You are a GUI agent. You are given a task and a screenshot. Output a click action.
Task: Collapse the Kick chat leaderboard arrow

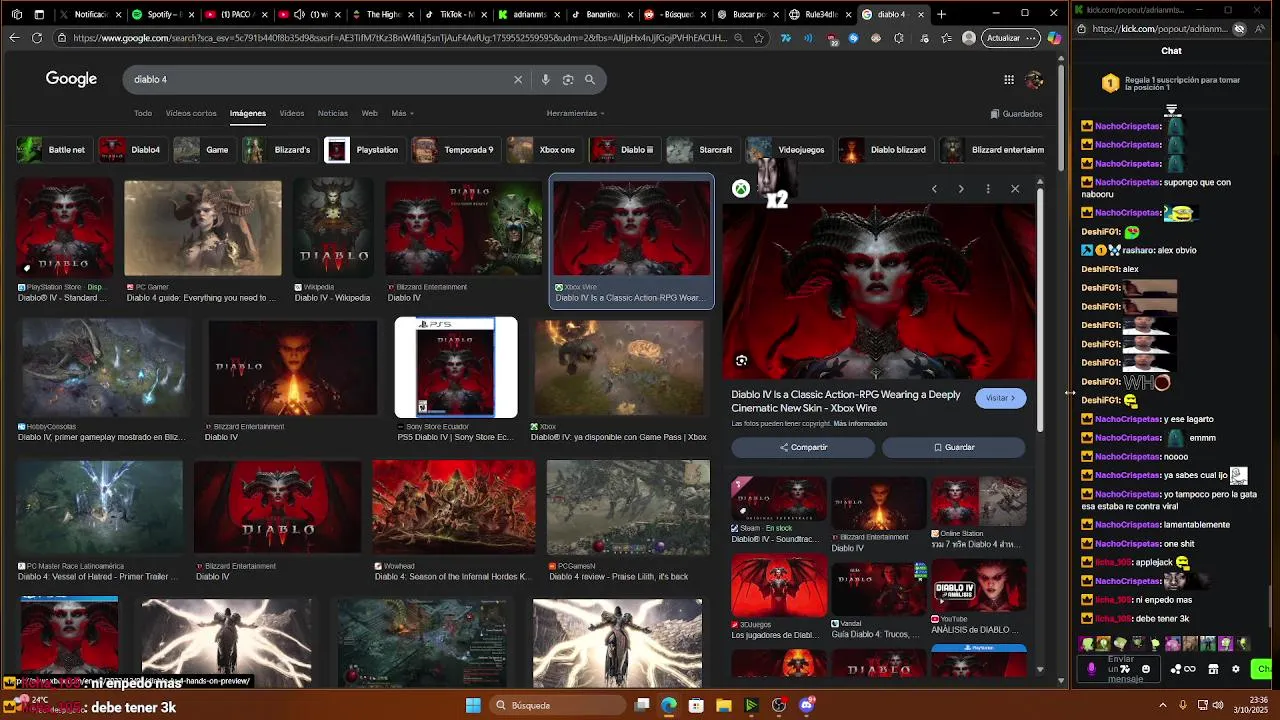pos(1171,110)
